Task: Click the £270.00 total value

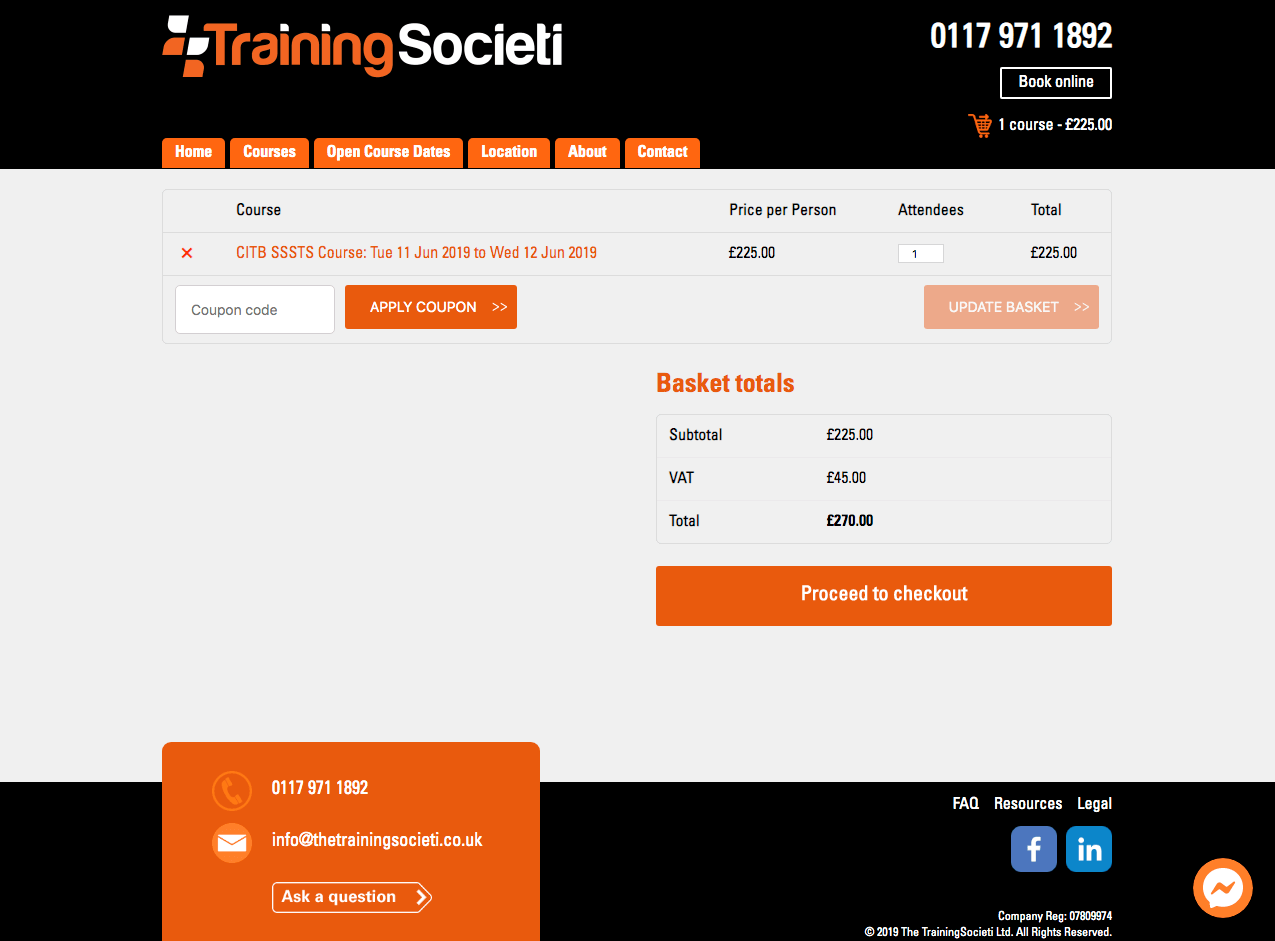Action: click(x=850, y=521)
